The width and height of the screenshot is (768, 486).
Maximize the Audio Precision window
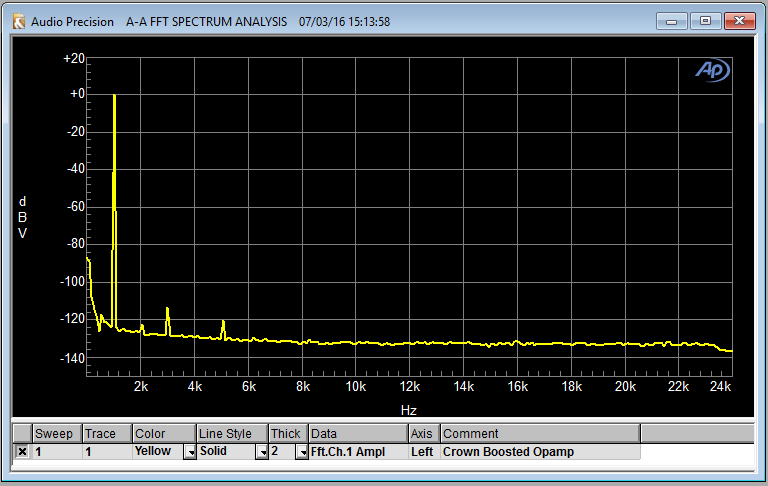[x=705, y=22]
